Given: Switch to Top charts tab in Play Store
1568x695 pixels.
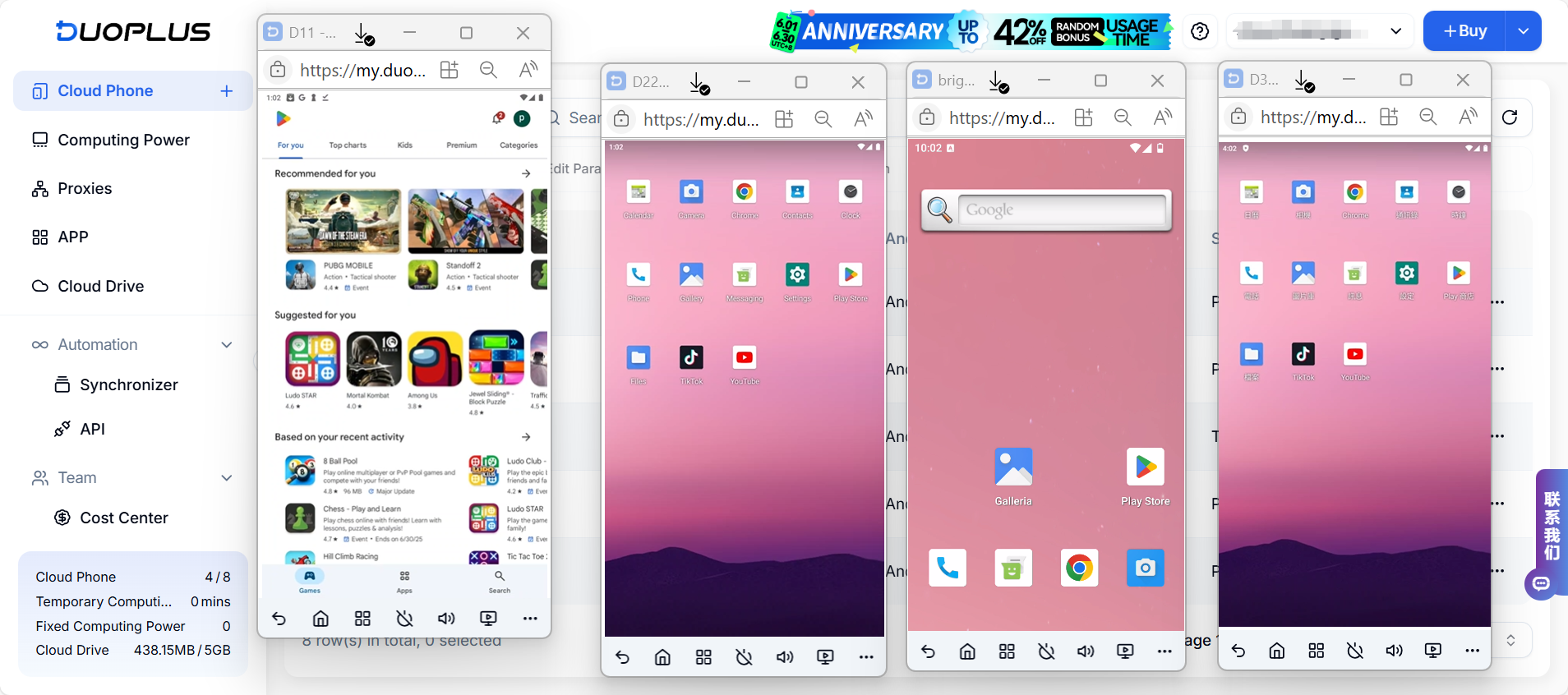Looking at the screenshot, I should click(348, 145).
